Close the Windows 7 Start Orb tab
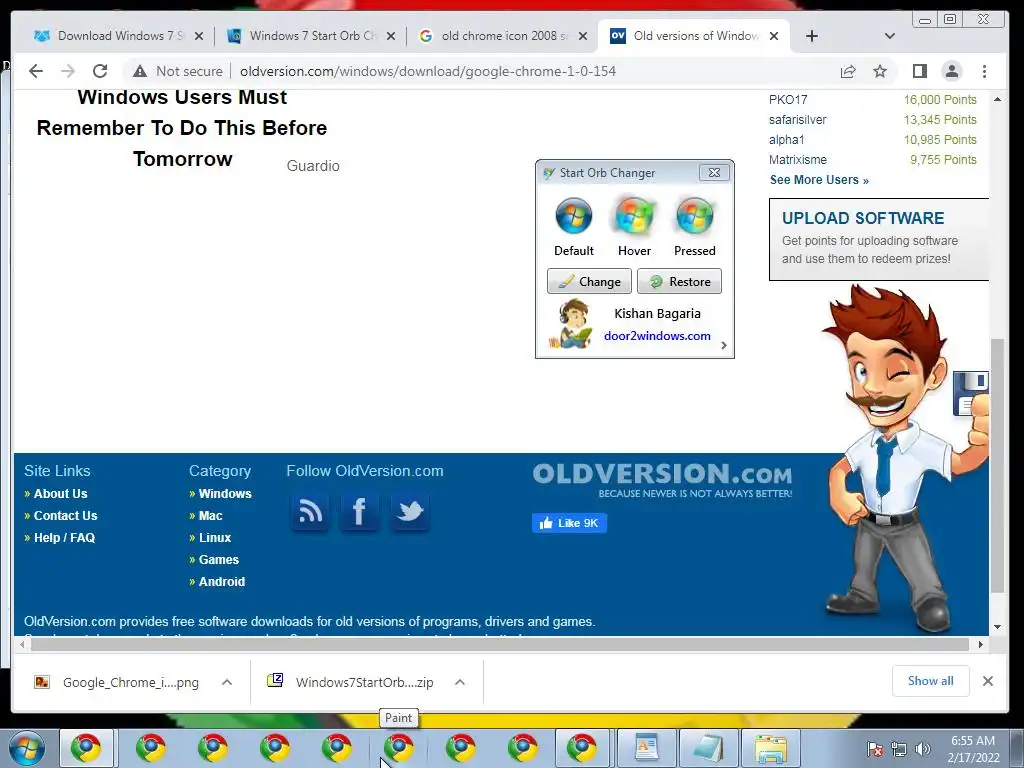Screen dimensions: 1024x768 point(391,36)
